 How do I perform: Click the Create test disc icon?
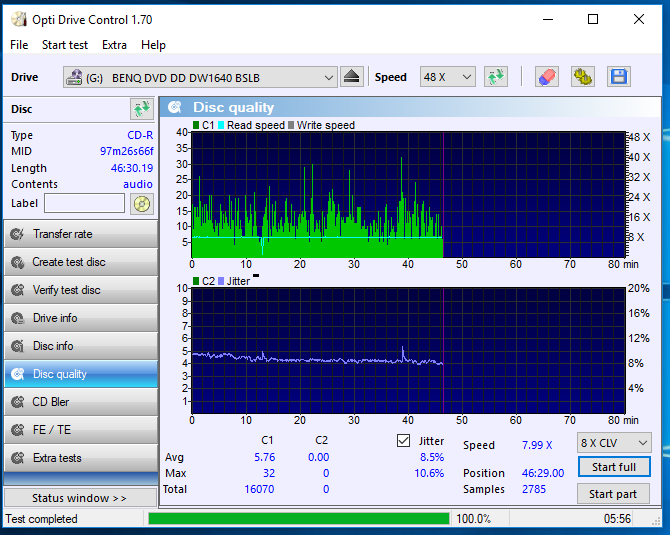(x=18, y=262)
